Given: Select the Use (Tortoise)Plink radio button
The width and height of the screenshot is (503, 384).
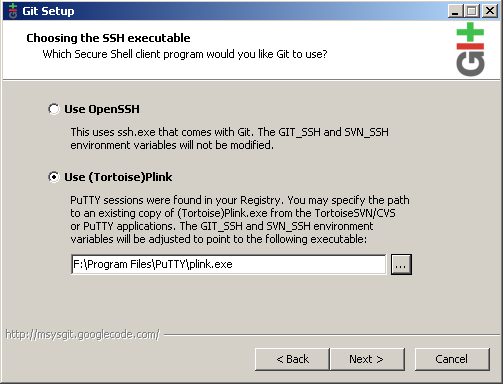Looking at the screenshot, I should click(x=53, y=177).
